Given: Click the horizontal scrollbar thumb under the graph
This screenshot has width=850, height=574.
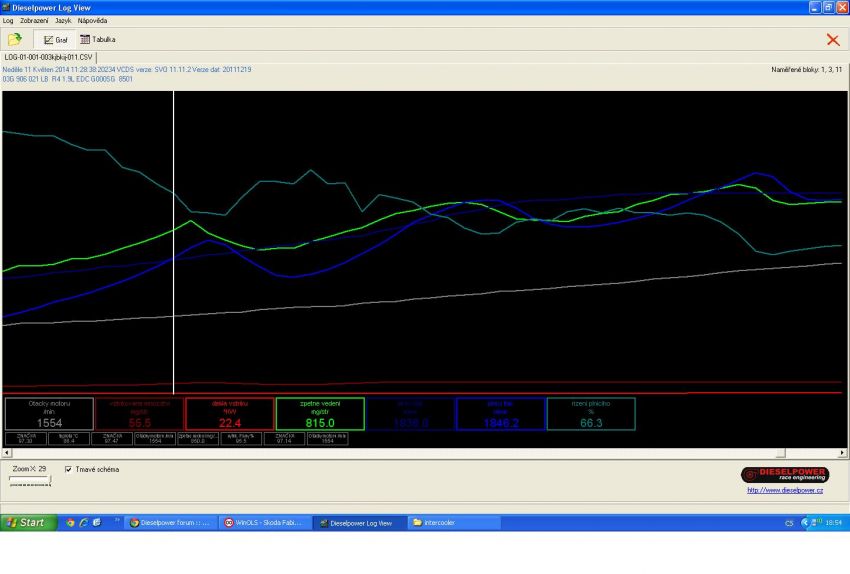Looking at the screenshot, I should 781,453.
